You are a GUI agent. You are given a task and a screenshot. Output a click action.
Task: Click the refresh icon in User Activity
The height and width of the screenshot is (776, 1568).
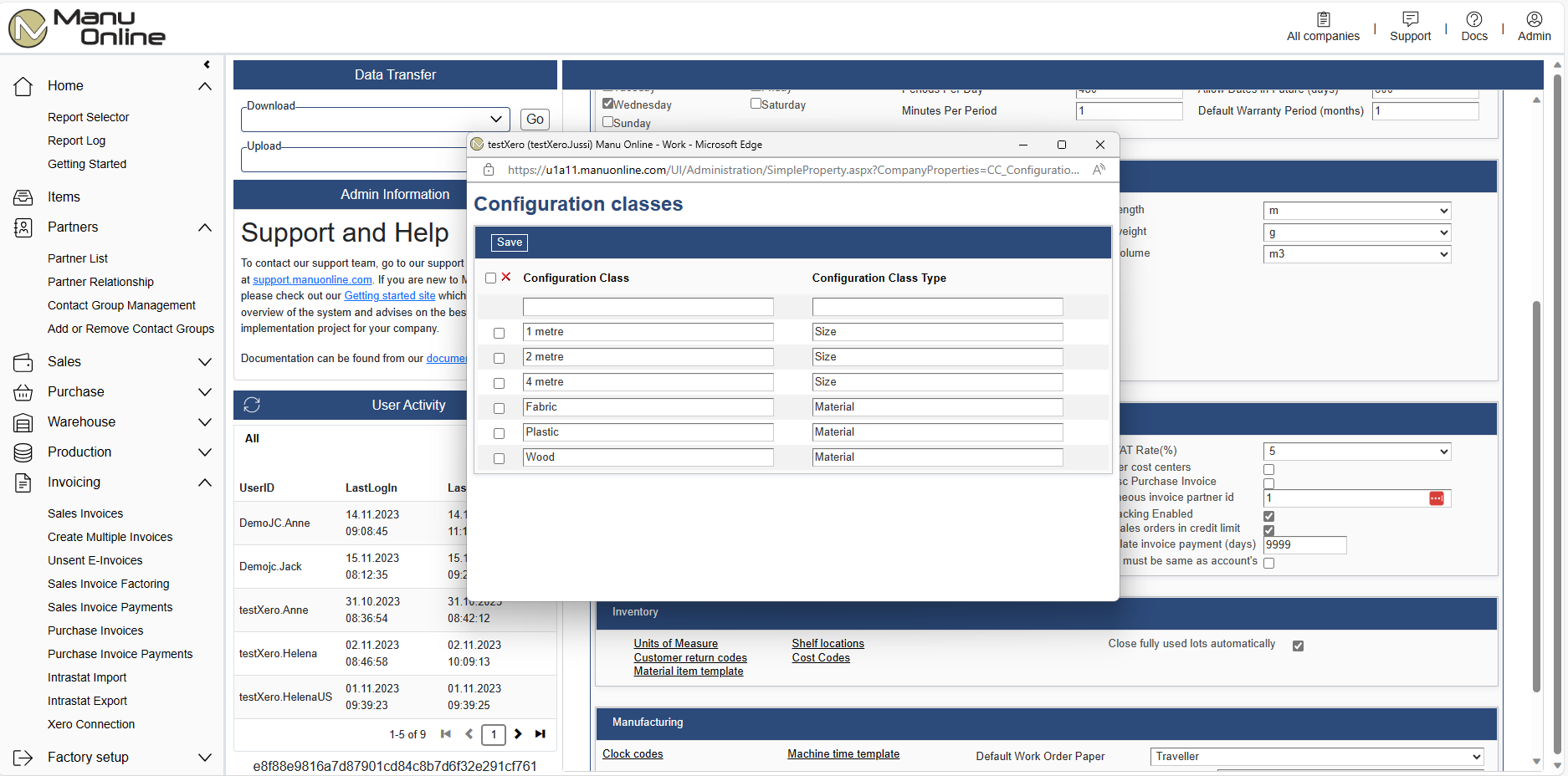point(252,405)
